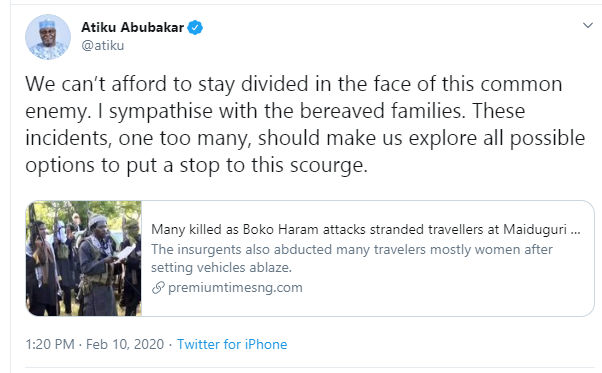Click 'options to put a stop to this scourge' text
This screenshot has height=373, width=602.
197,165
